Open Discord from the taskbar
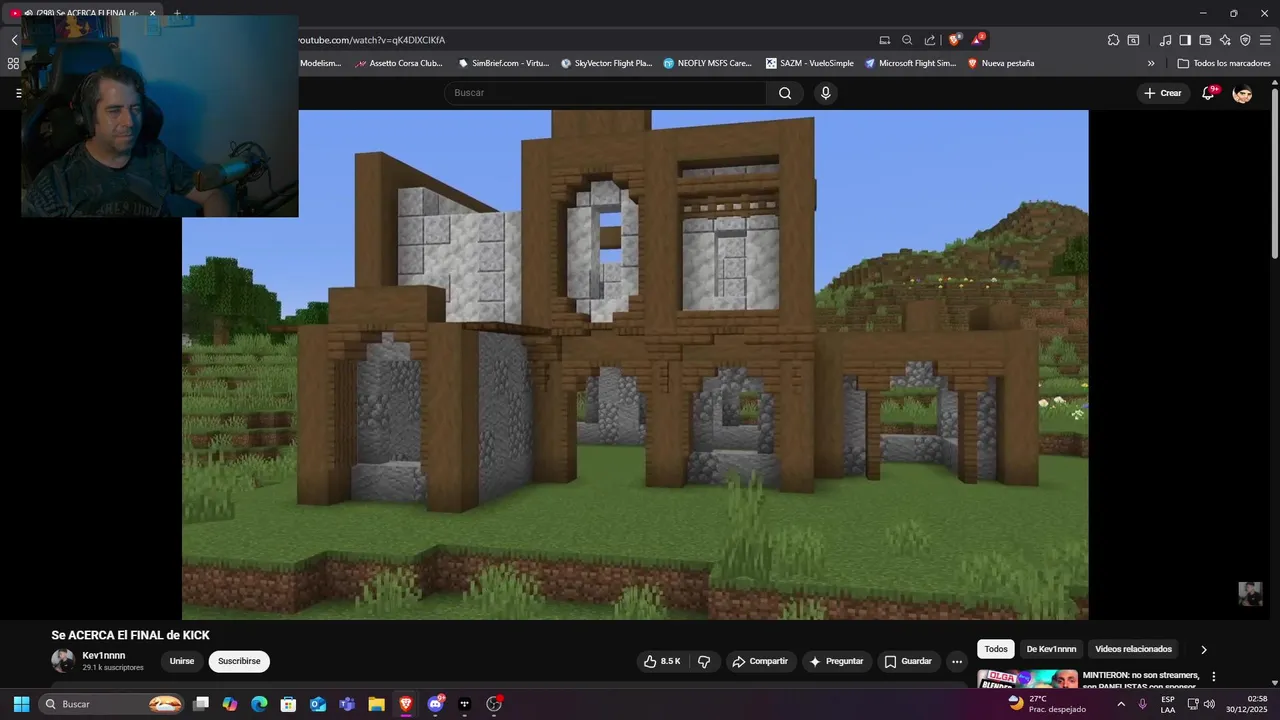 click(x=435, y=704)
